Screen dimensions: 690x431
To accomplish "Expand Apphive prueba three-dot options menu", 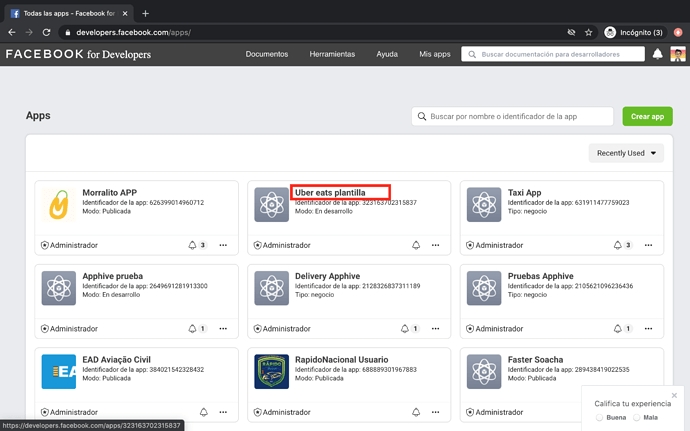I will [x=224, y=328].
